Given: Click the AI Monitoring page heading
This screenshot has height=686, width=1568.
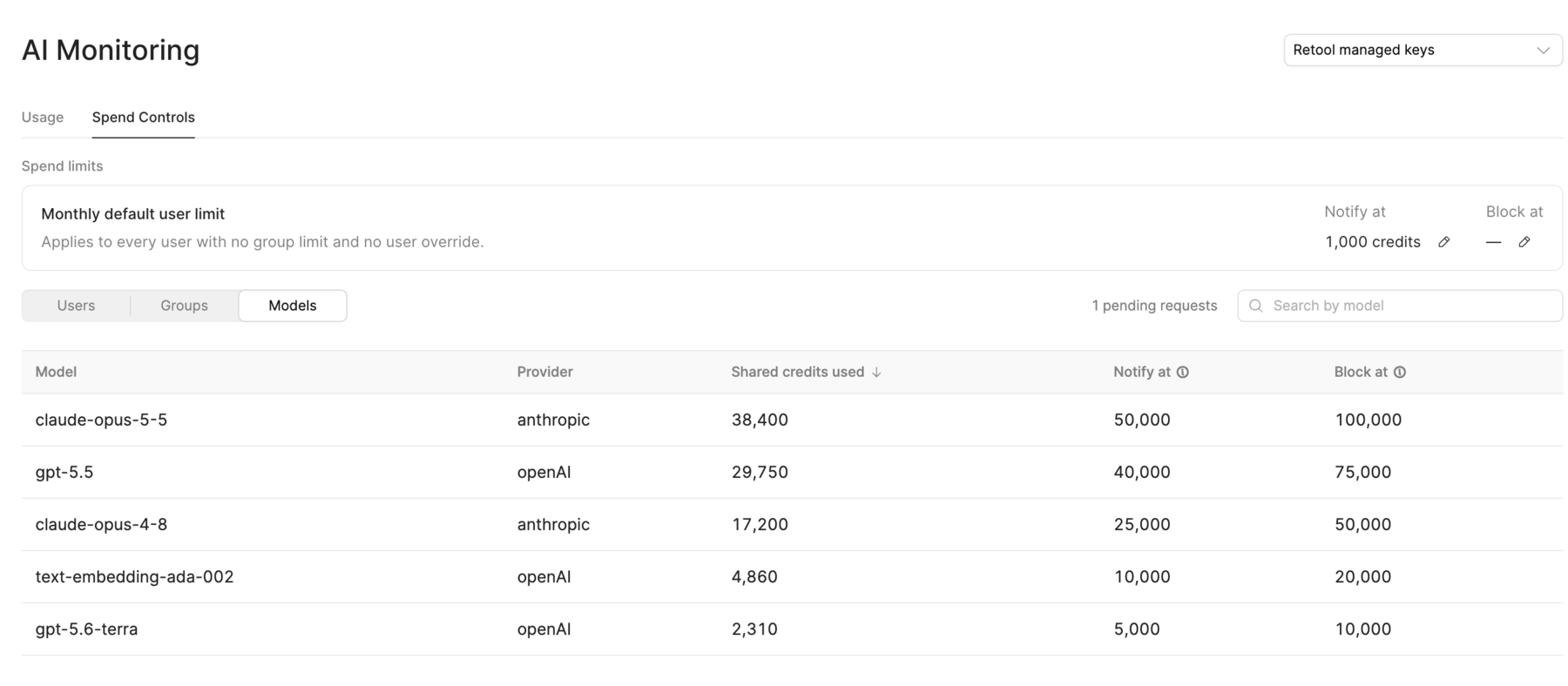Looking at the screenshot, I should (x=111, y=50).
